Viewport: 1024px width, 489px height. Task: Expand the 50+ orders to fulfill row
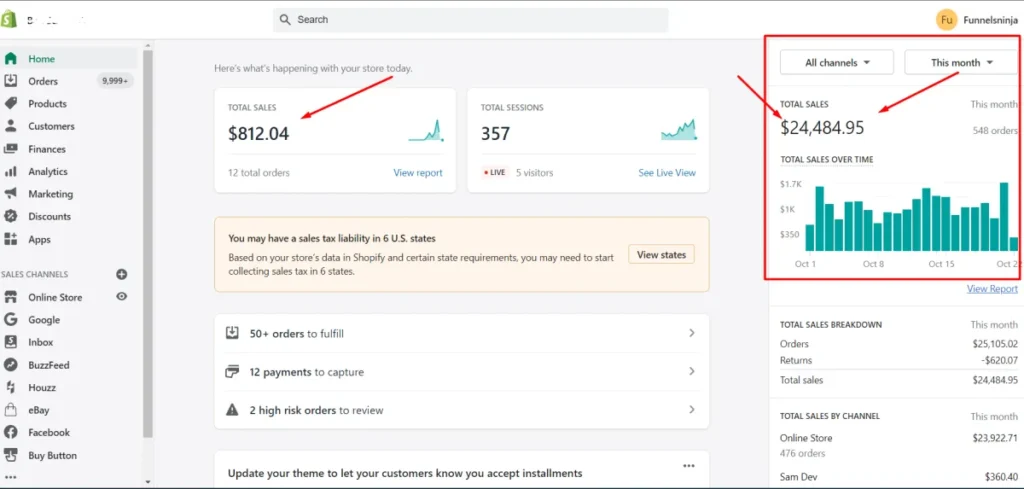pos(462,334)
